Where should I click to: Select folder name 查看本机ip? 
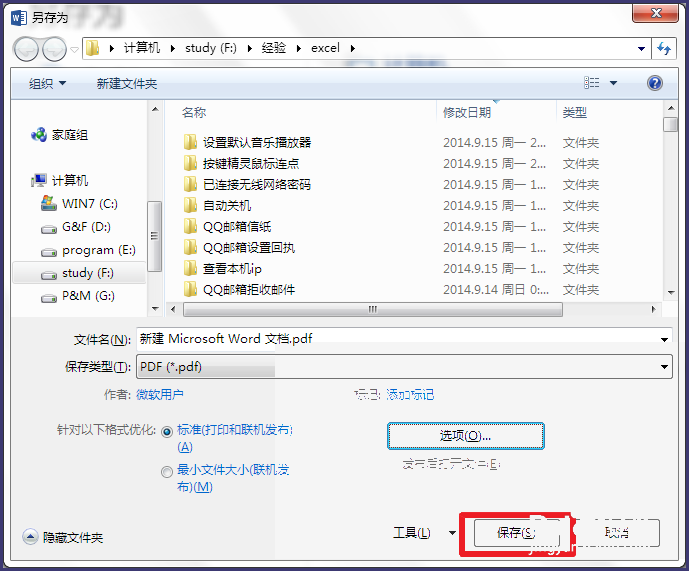232,269
